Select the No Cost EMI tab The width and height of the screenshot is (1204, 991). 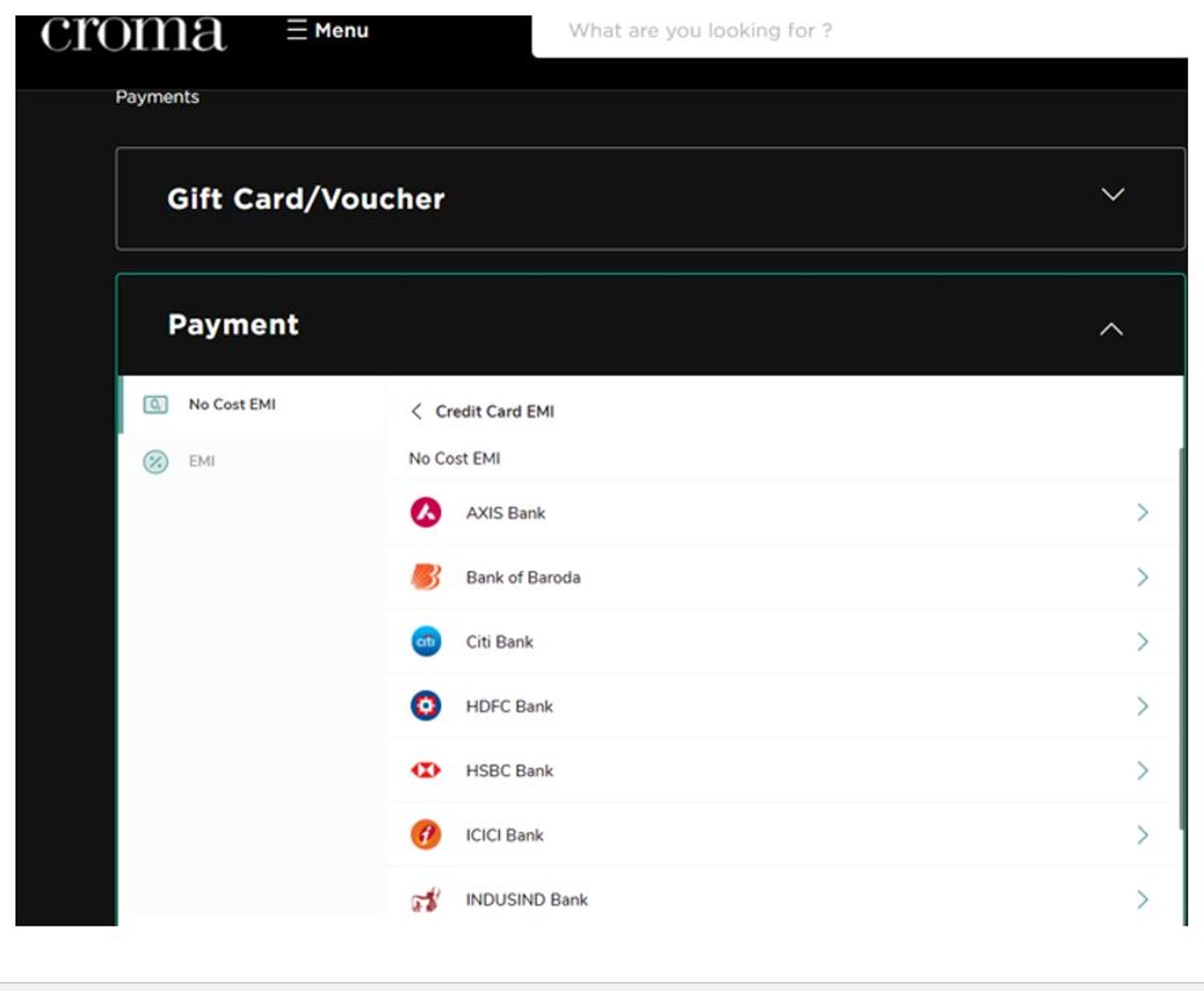point(232,405)
